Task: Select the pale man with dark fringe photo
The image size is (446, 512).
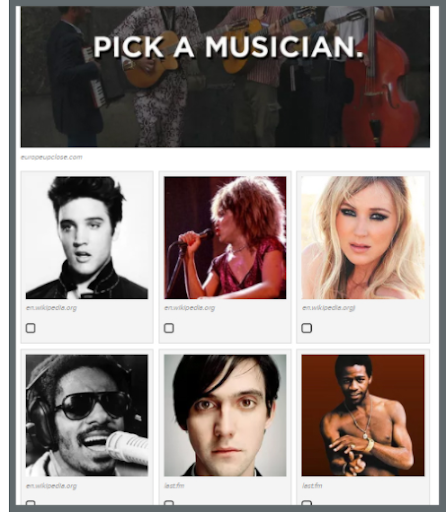Action: point(225,415)
